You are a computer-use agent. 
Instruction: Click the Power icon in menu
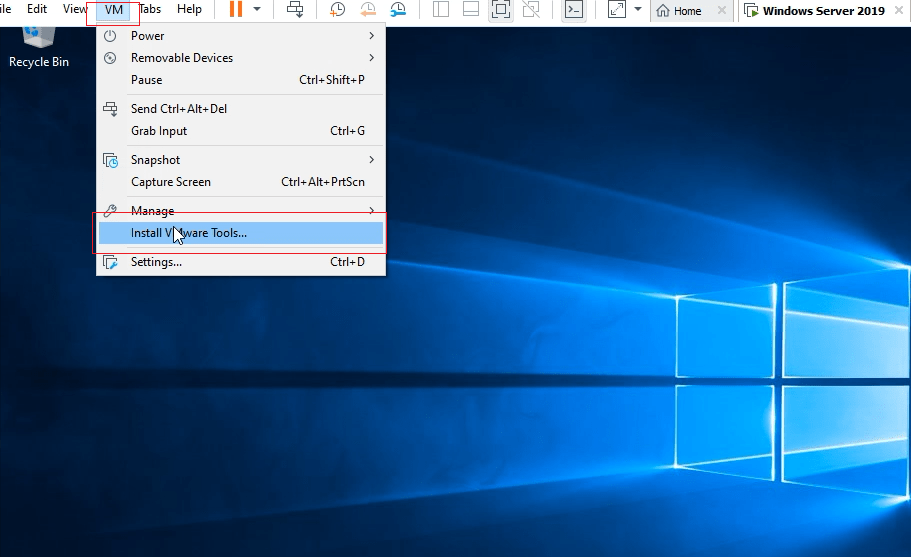pyautogui.click(x=110, y=36)
